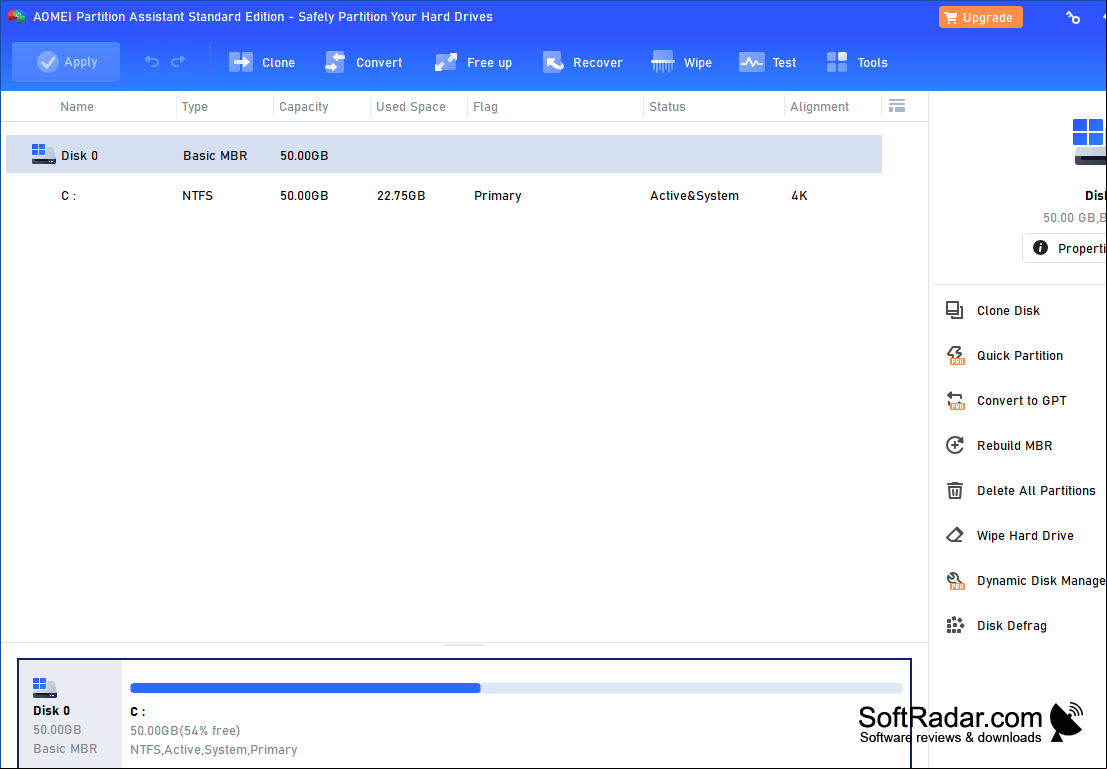Sort by Name column header
Image resolution: width=1107 pixels, height=769 pixels.
77,107
